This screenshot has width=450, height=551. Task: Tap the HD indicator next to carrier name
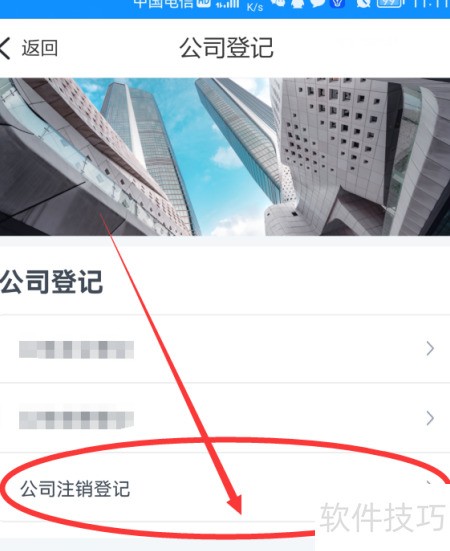pyautogui.click(x=204, y=3)
